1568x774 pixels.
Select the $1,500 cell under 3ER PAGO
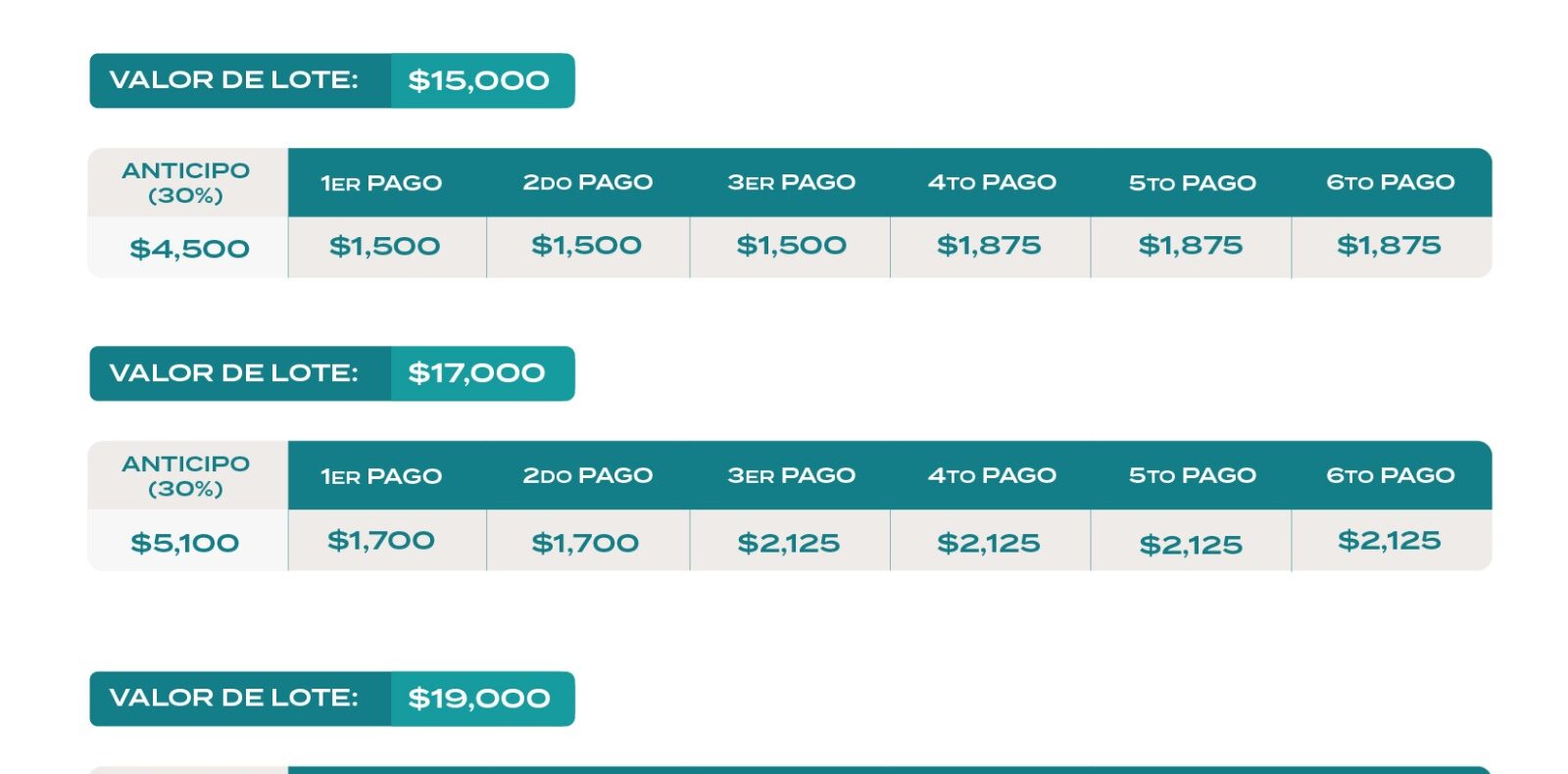792,245
